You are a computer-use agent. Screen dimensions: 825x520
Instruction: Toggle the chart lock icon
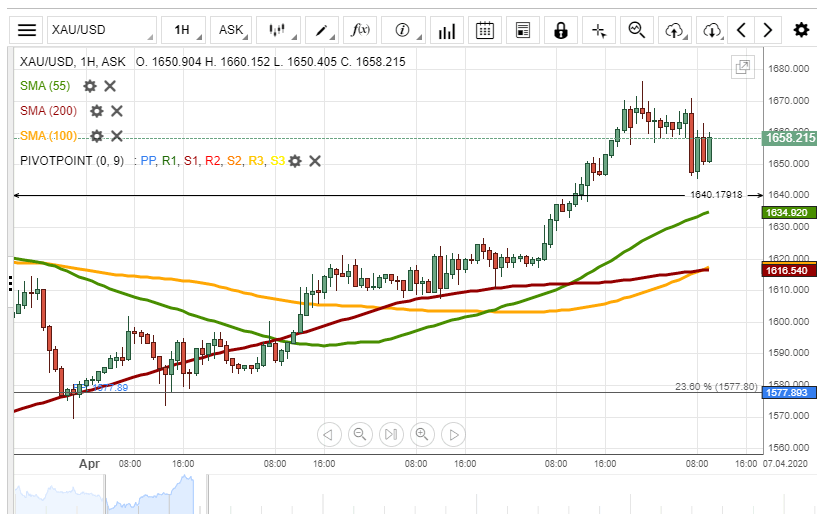tap(561, 30)
